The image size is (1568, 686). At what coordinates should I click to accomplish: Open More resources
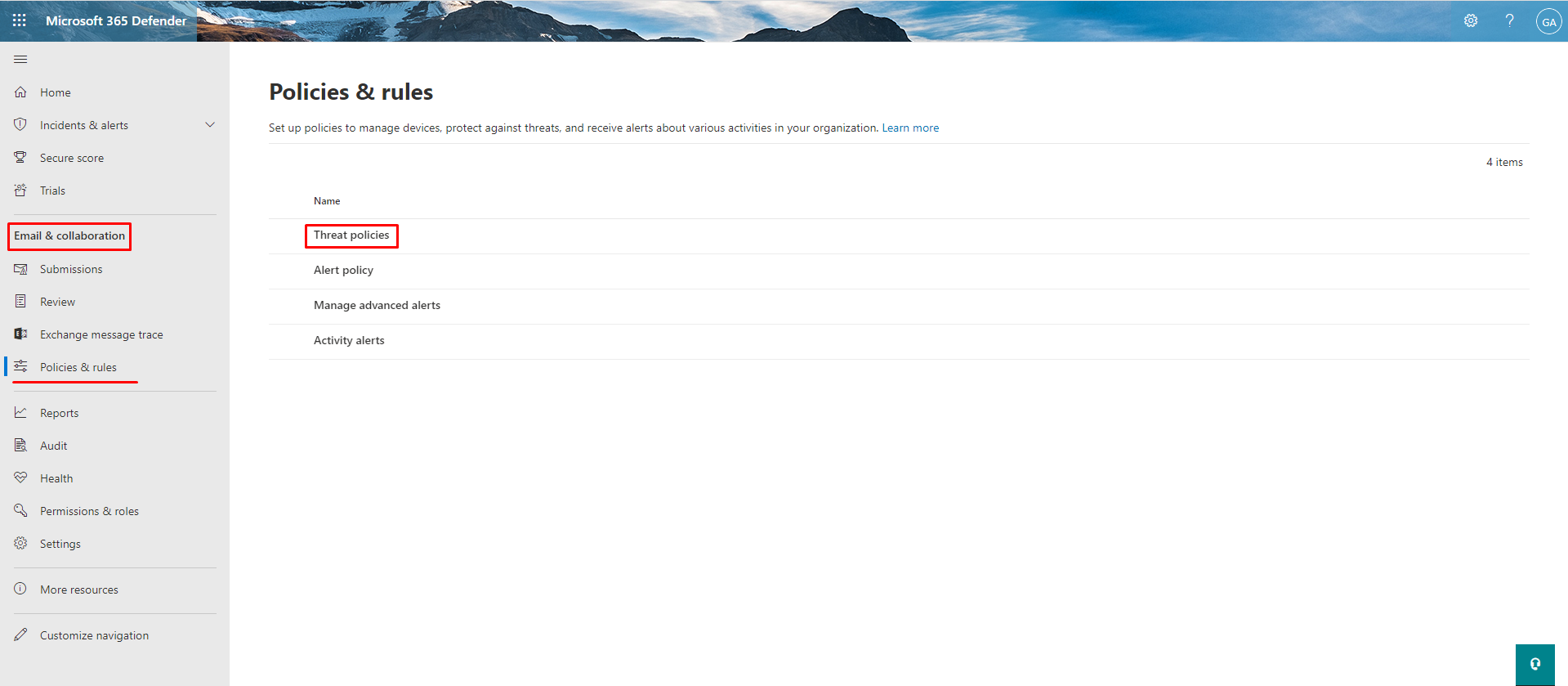[x=79, y=590]
